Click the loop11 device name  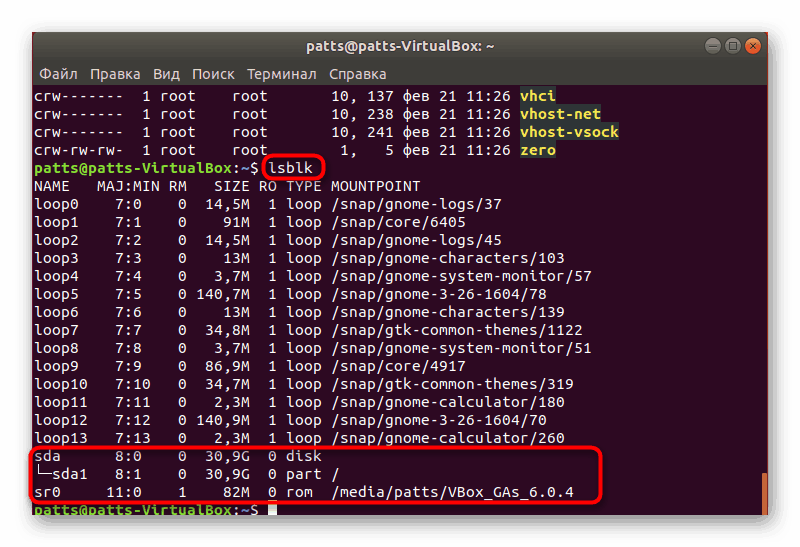61,402
